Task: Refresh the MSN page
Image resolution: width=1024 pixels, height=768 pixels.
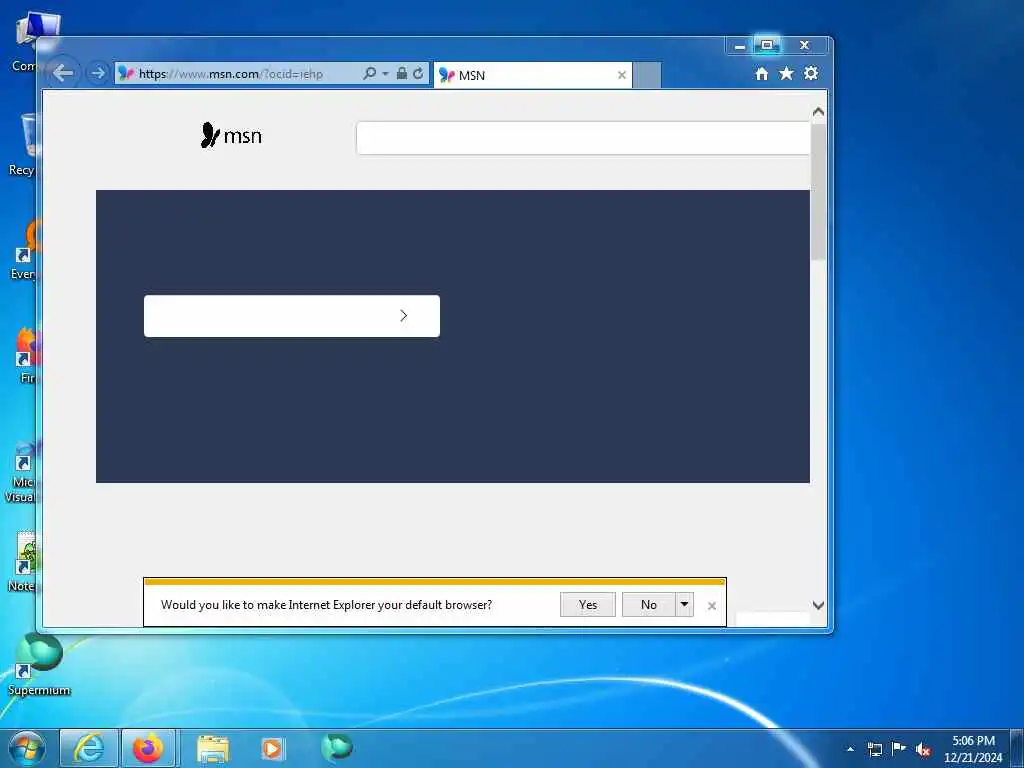Action: (419, 73)
